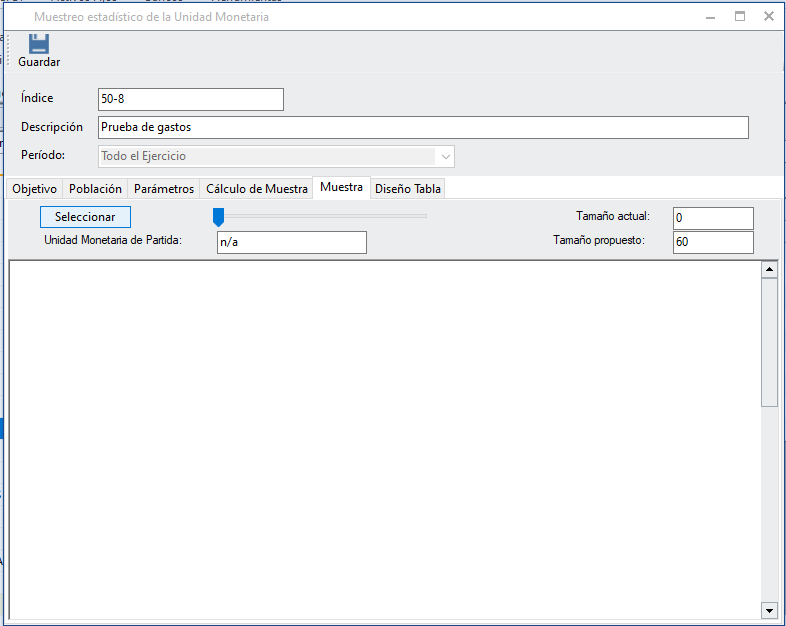Maximize the Muestreo estadístico window
Screen dimensions: 786x626
pos(740,16)
